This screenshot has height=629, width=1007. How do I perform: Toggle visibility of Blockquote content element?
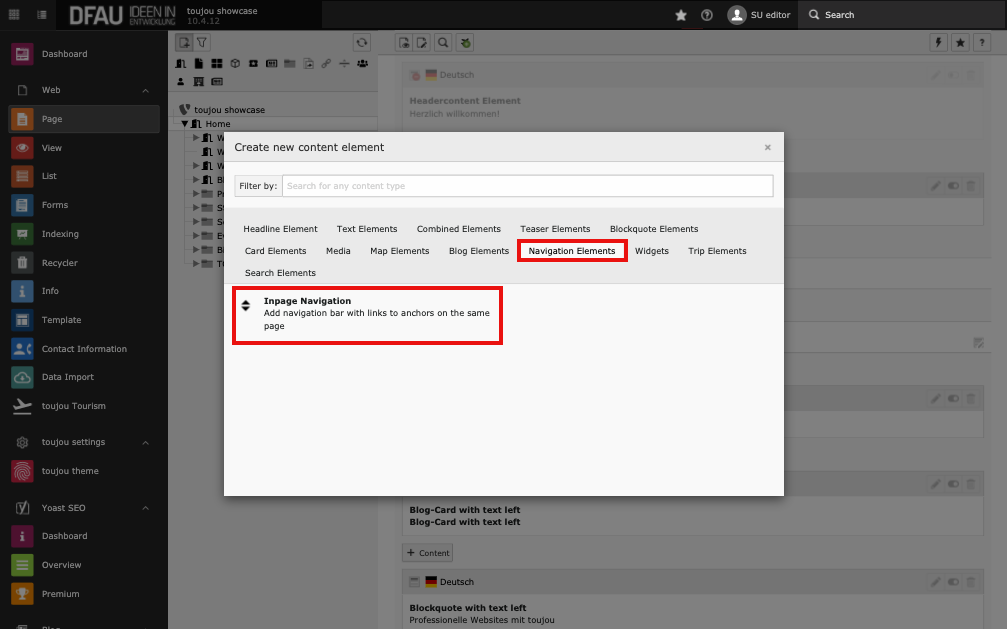(953, 582)
